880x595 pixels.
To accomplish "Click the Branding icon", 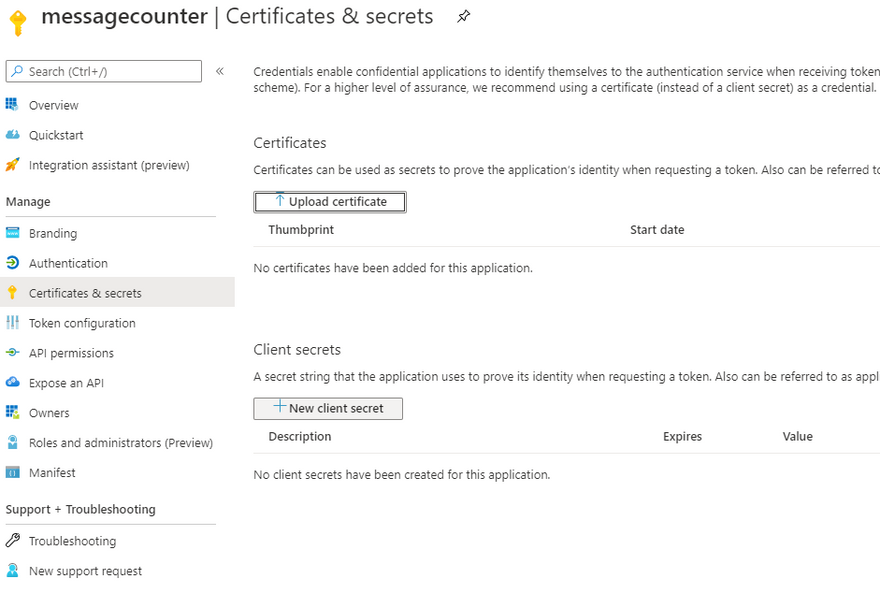I will click(x=12, y=233).
